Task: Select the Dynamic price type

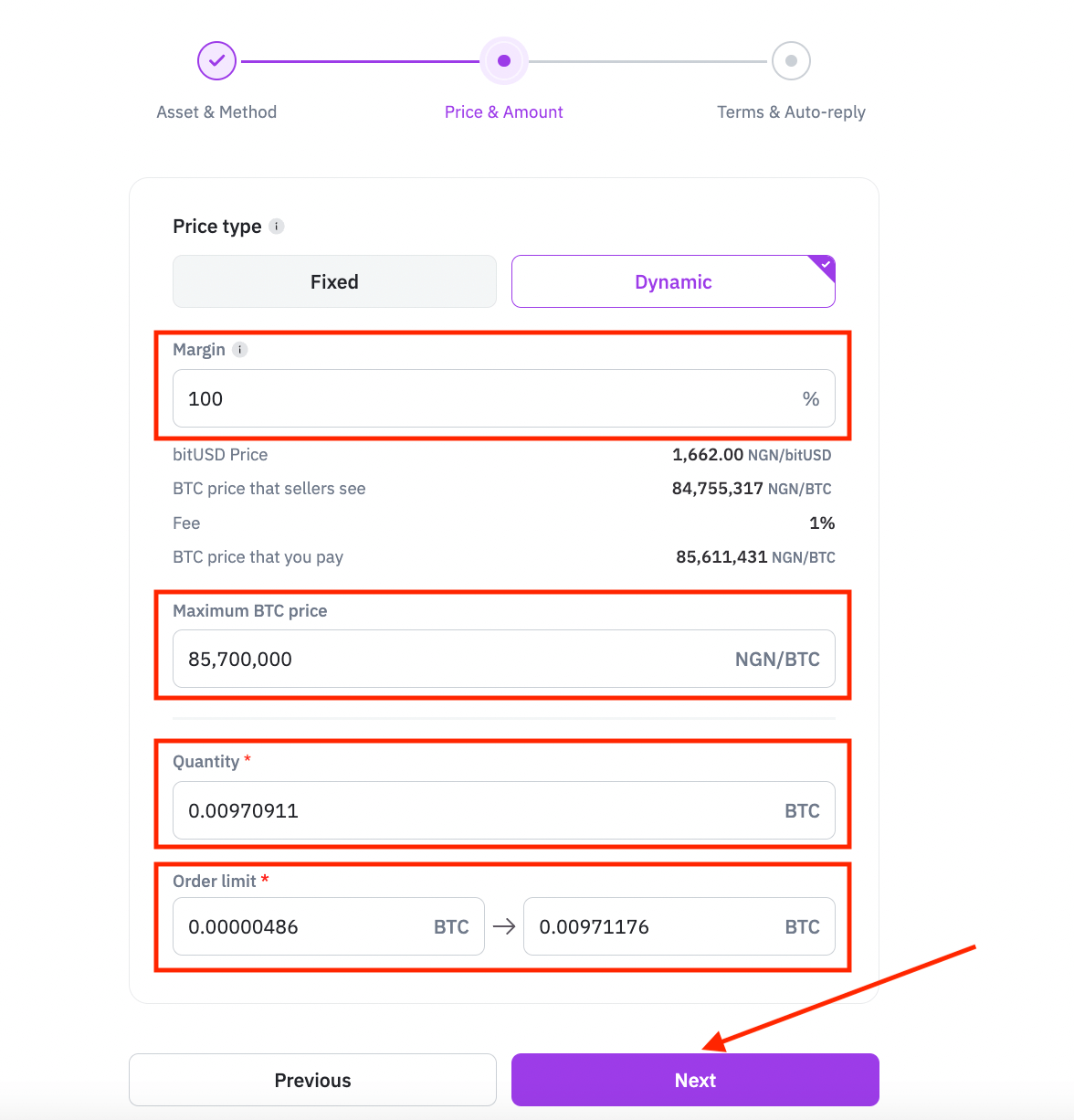Action: (673, 281)
